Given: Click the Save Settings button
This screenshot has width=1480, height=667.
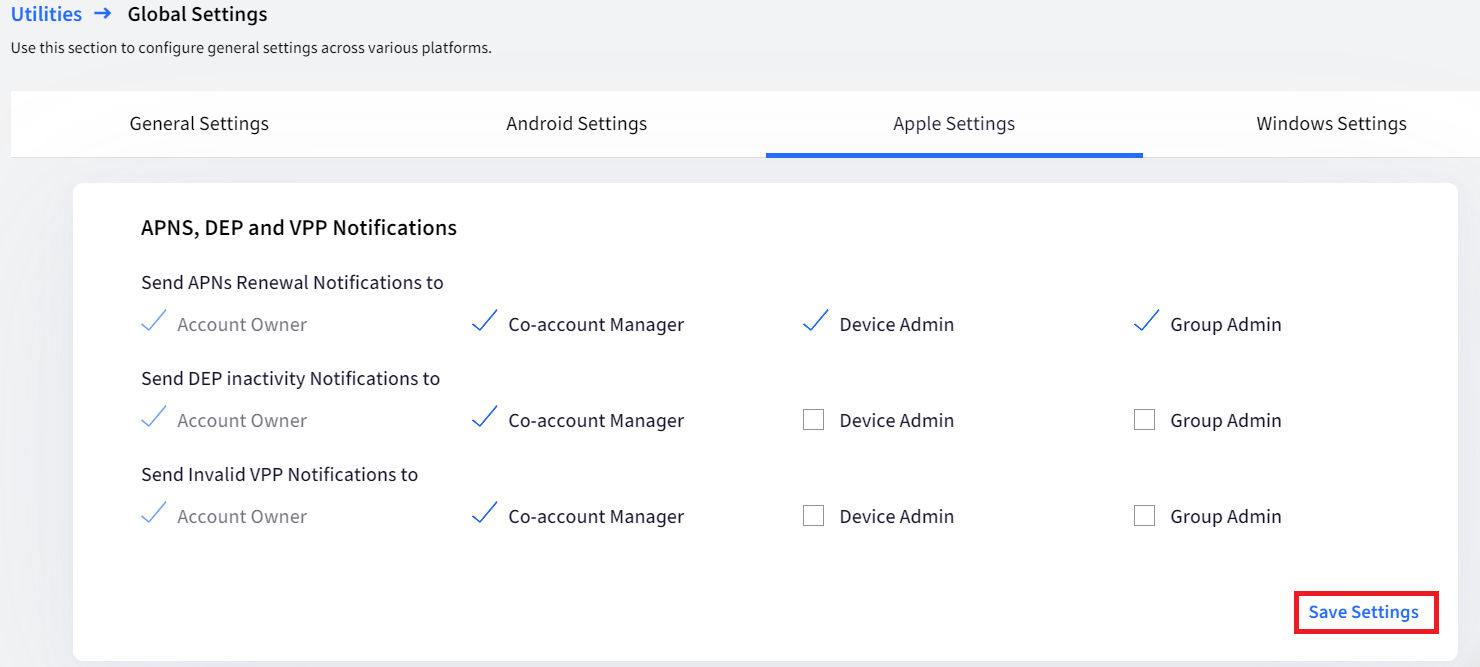Looking at the screenshot, I should click(x=1365, y=612).
